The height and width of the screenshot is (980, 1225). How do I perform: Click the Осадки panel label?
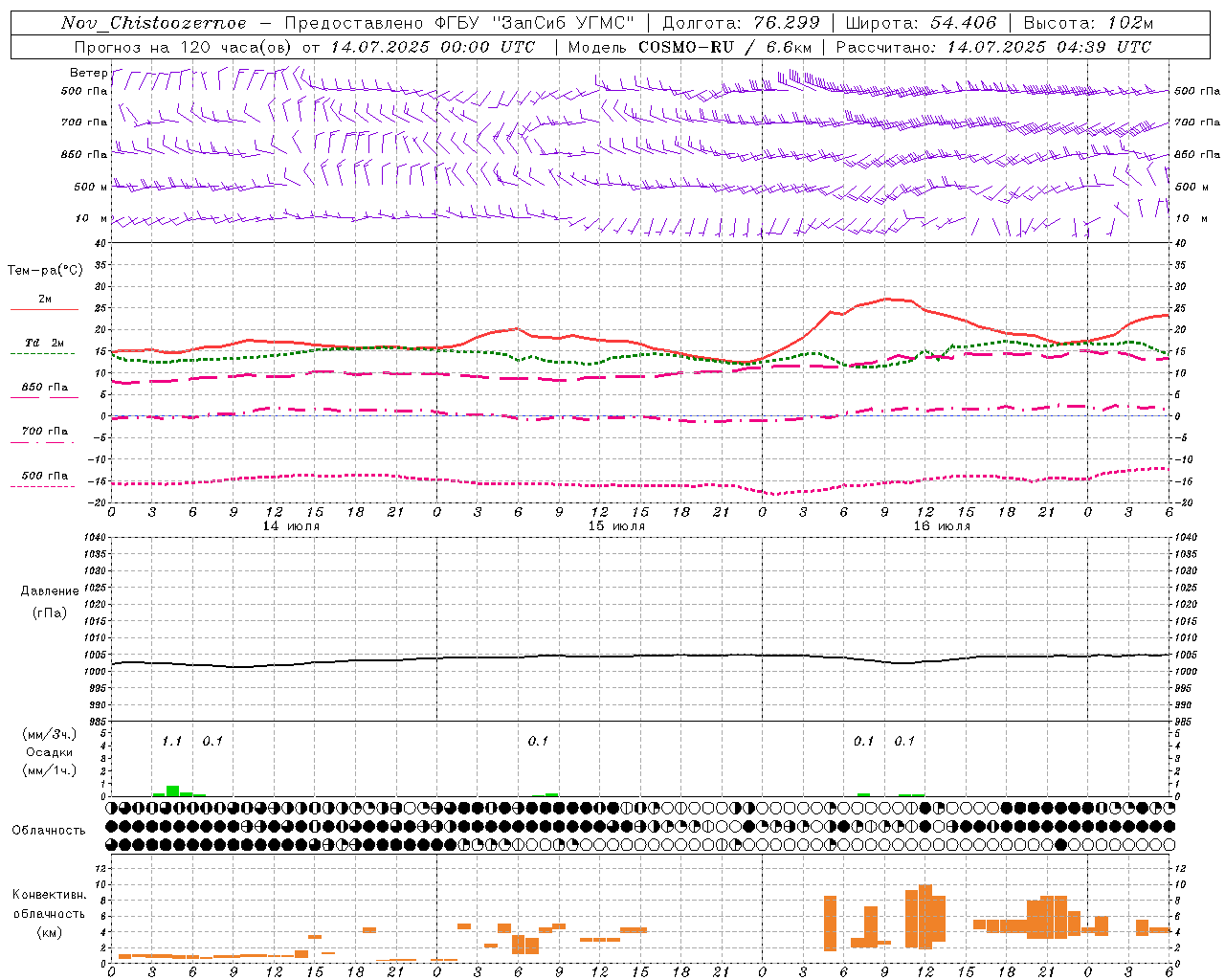tap(50, 752)
